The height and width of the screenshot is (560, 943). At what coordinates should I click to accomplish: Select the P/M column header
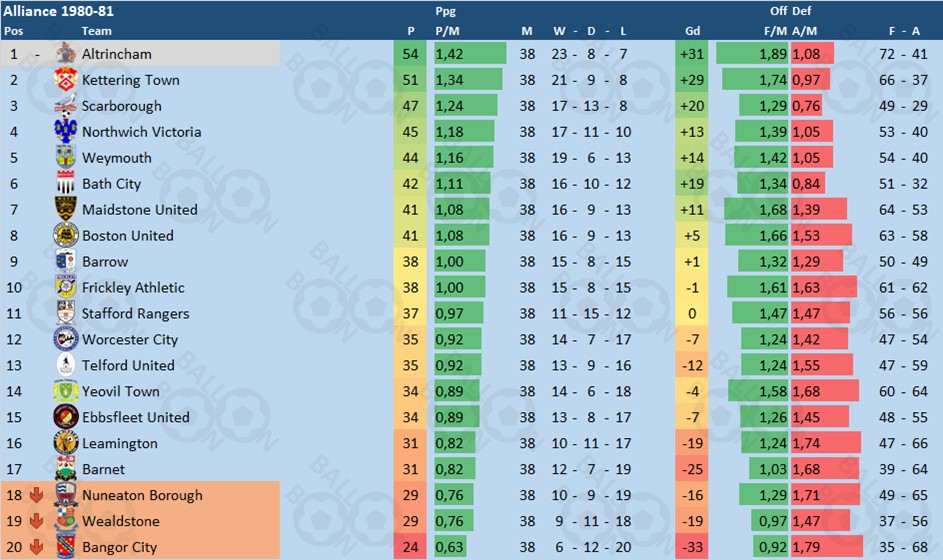click(447, 31)
